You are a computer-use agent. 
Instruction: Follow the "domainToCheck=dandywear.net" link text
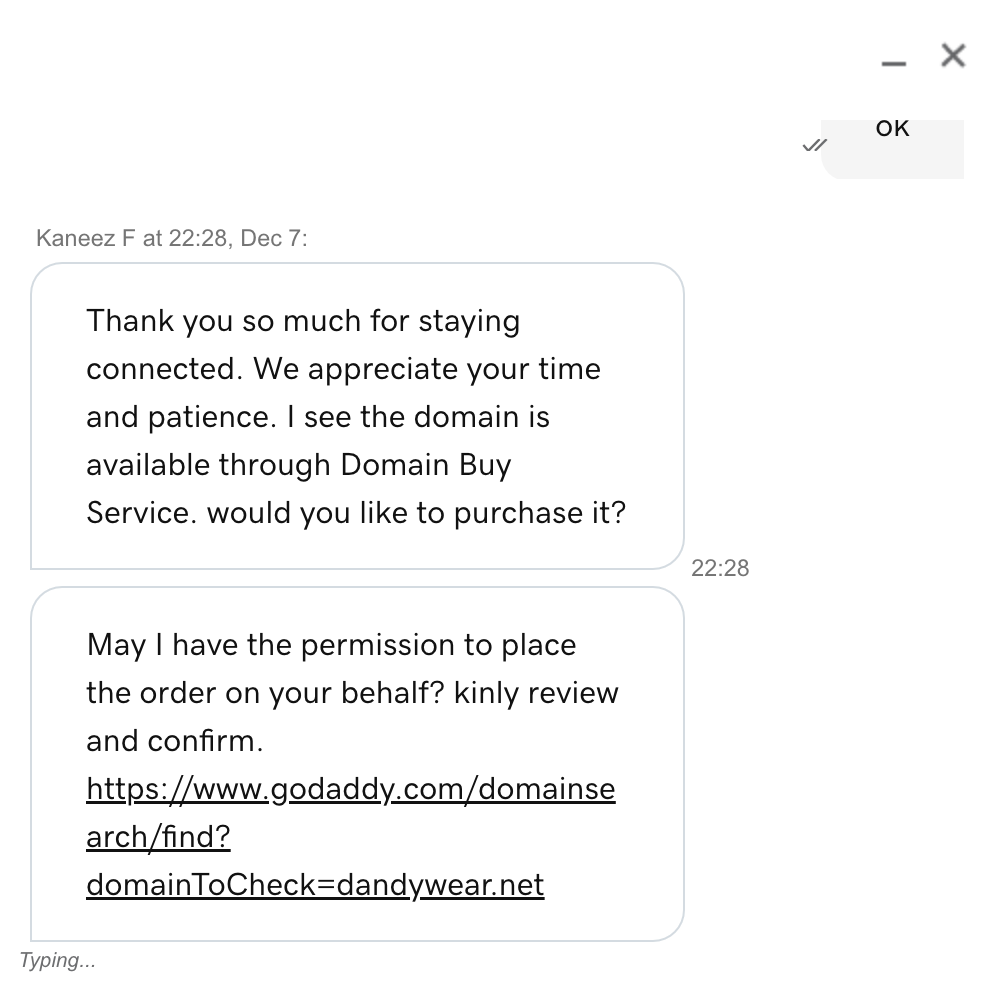pos(315,885)
